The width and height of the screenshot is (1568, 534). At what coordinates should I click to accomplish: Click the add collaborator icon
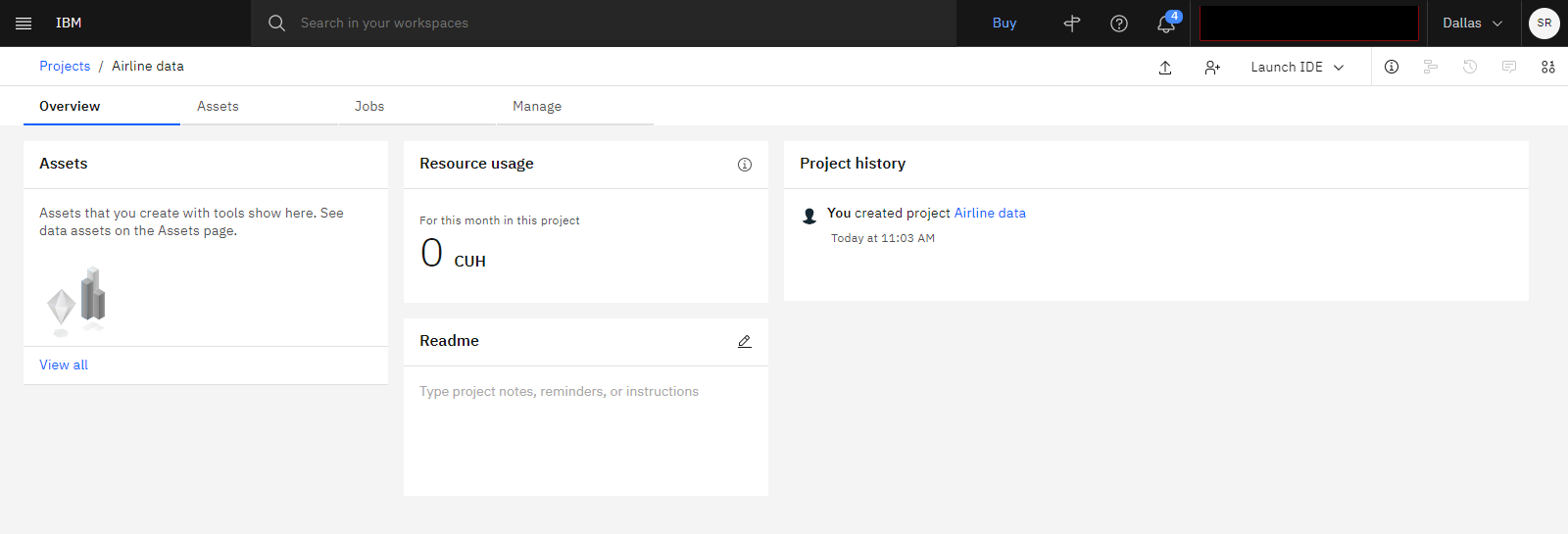point(1212,67)
